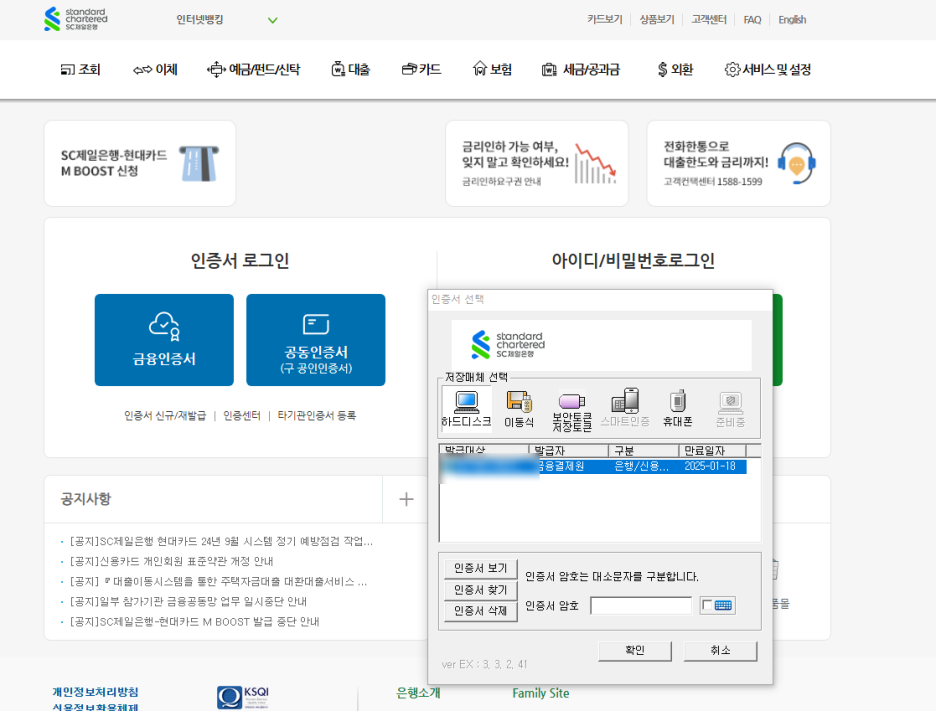
Task: Open 은행소개 footer link
Action: click(418, 693)
